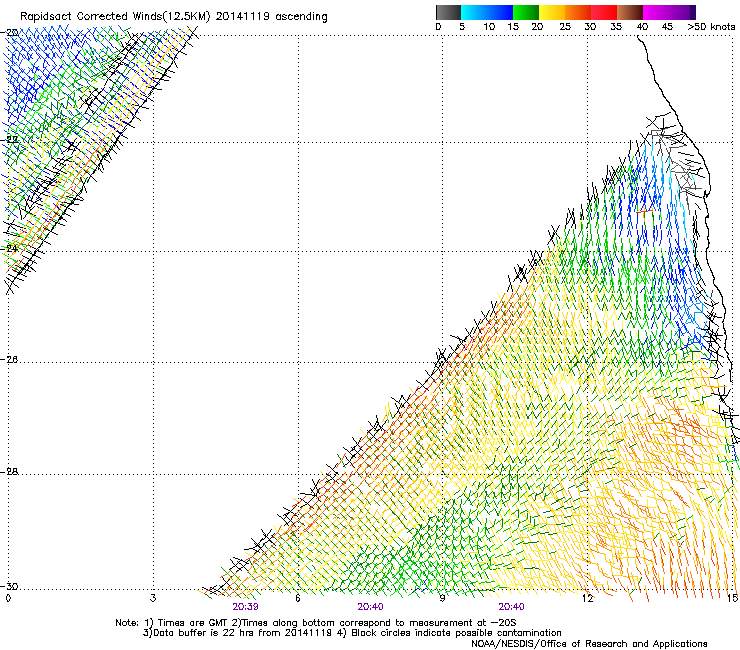
Task: Click the title text 'Rapidscat Corrected Winds(12.5KM)'
Action: [115, 17]
